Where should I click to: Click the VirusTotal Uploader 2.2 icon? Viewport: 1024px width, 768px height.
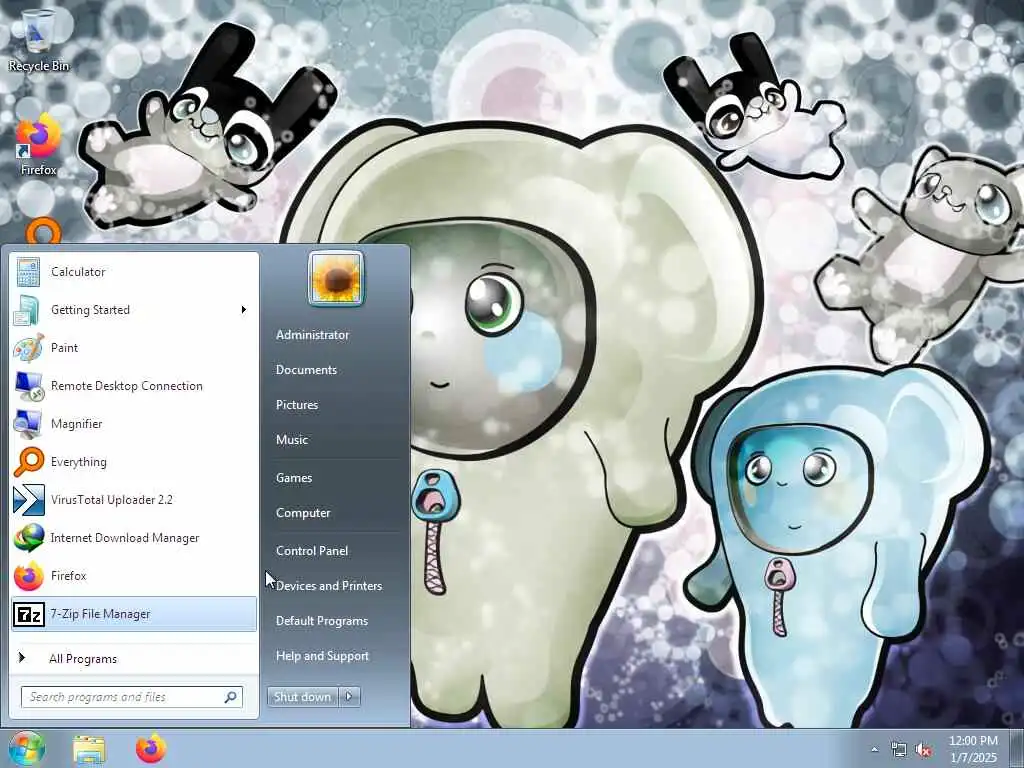[x=29, y=500]
